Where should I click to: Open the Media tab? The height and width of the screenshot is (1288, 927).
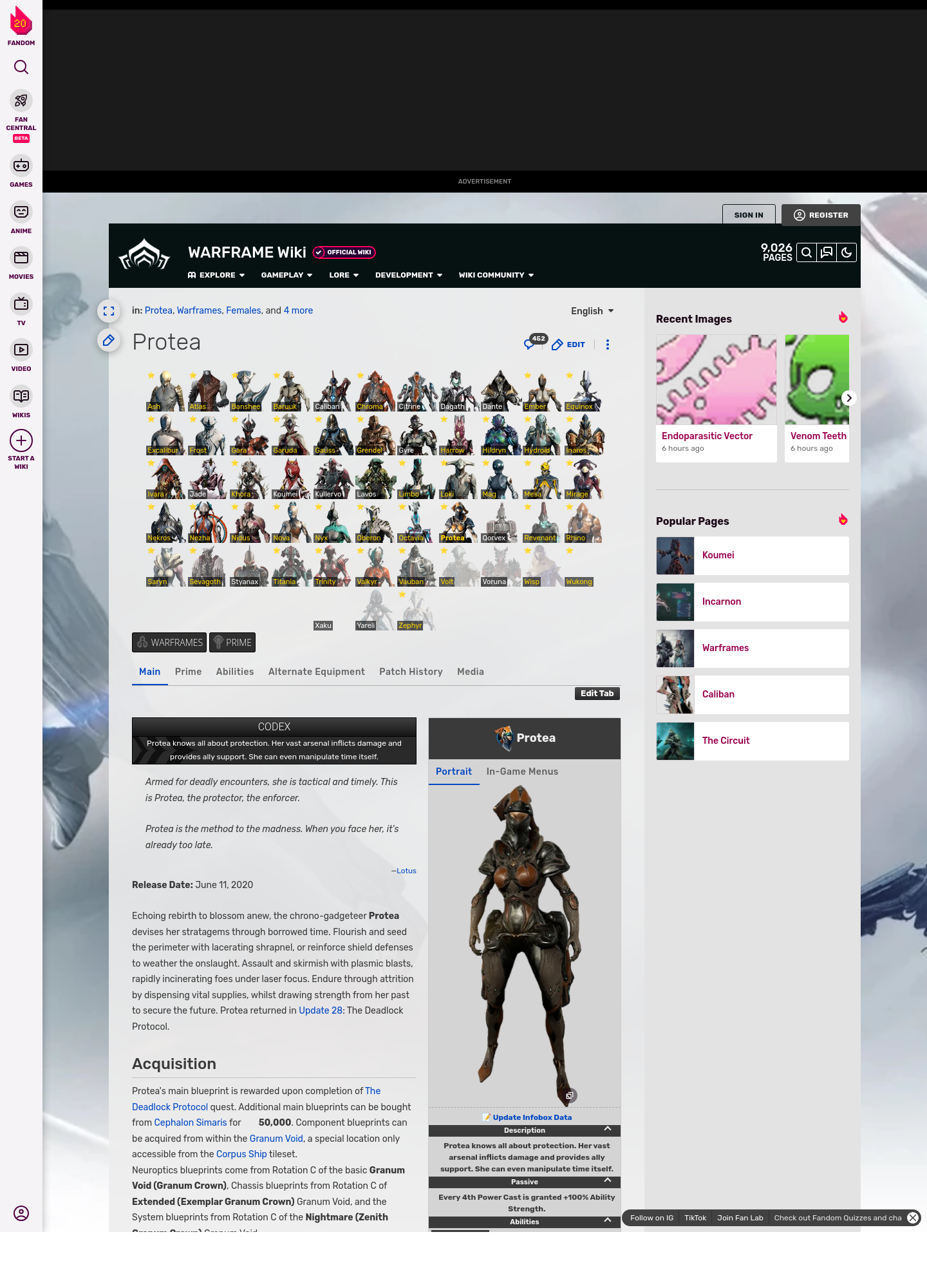click(x=471, y=672)
